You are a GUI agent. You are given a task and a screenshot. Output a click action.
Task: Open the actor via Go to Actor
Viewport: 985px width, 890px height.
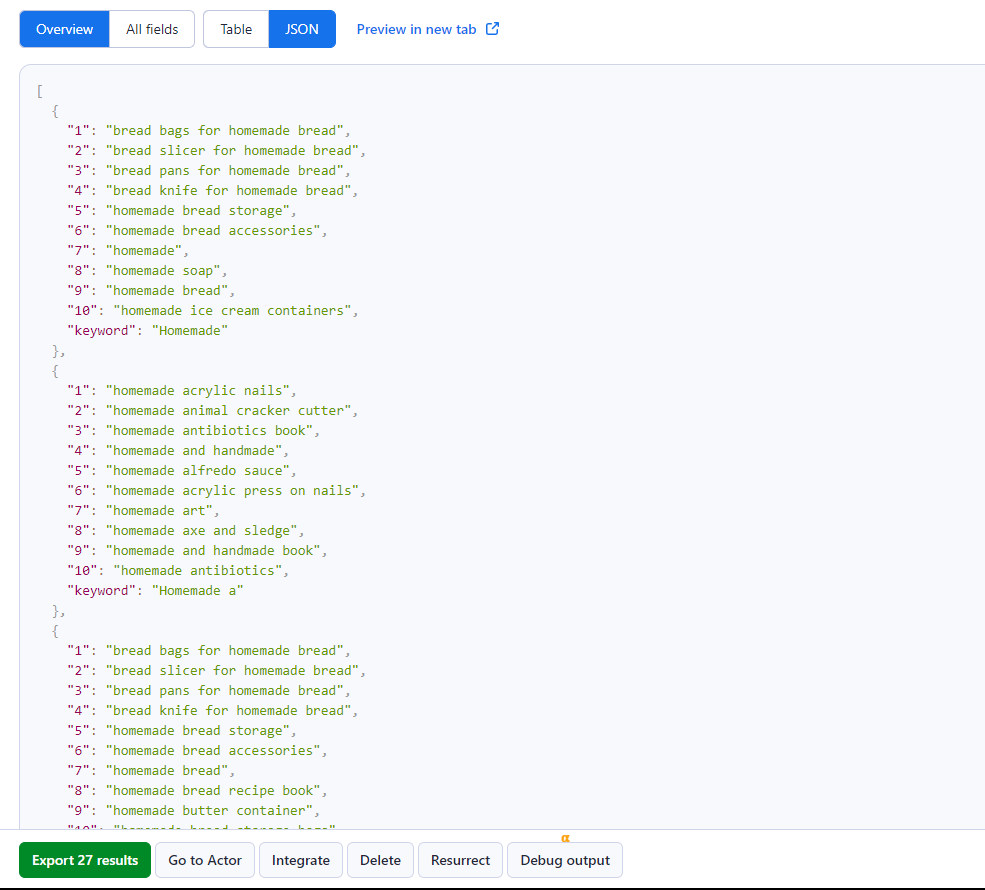click(x=204, y=860)
